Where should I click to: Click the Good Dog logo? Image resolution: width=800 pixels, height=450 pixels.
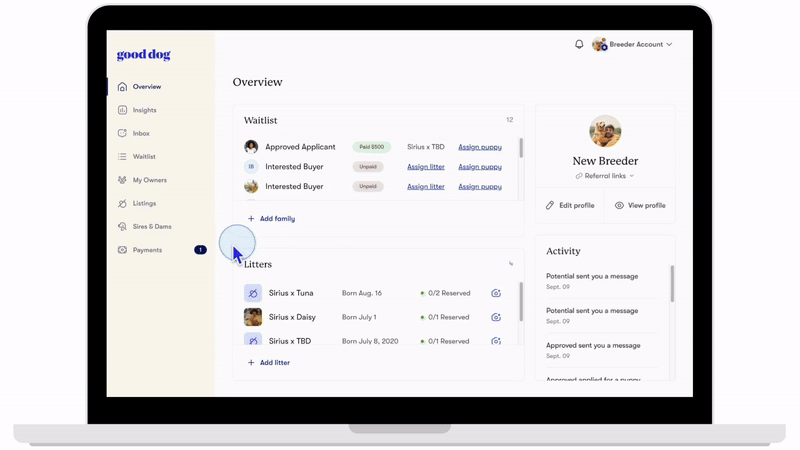point(143,55)
